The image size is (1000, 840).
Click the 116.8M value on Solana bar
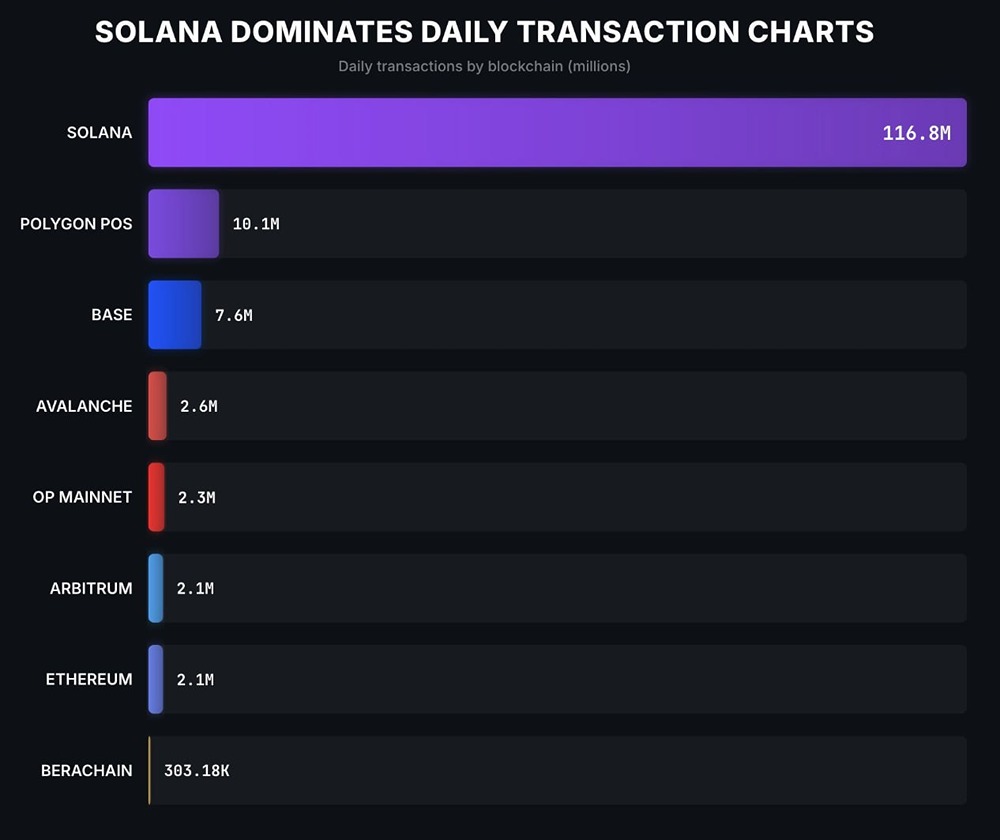coord(916,133)
